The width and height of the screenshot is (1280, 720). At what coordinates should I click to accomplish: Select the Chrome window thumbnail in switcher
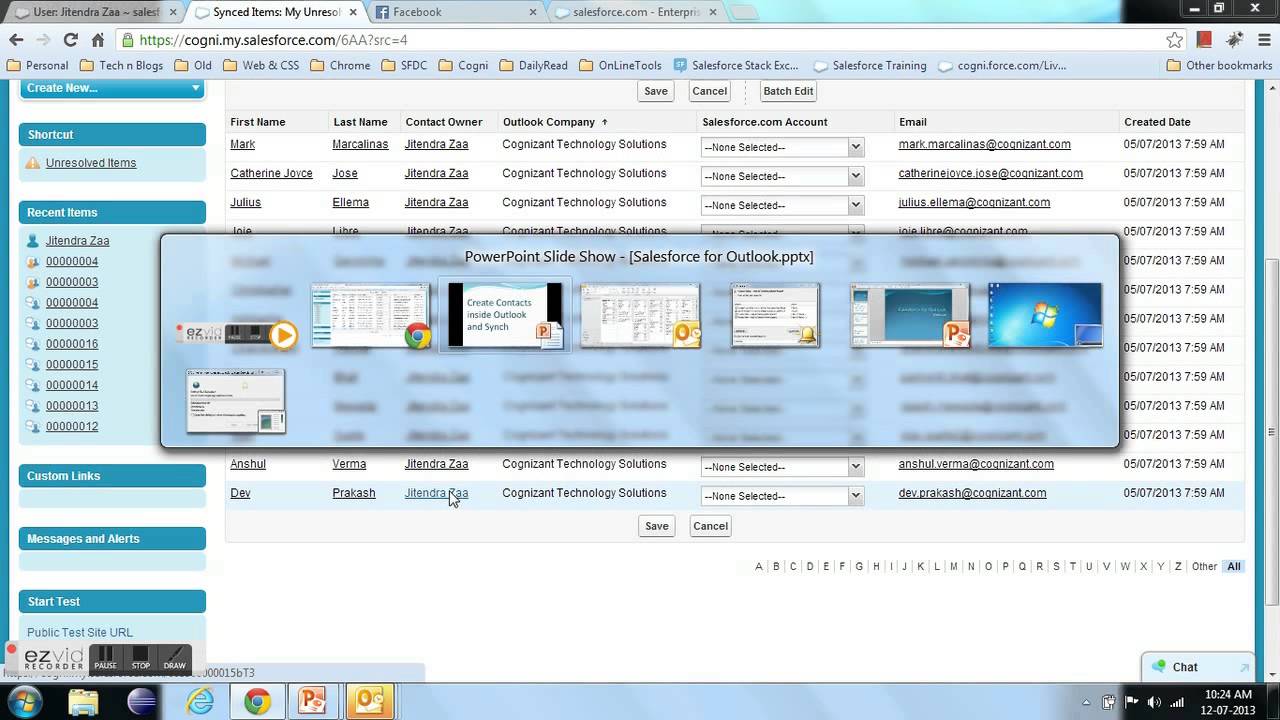pyautogui.click(x=371, y=315)
